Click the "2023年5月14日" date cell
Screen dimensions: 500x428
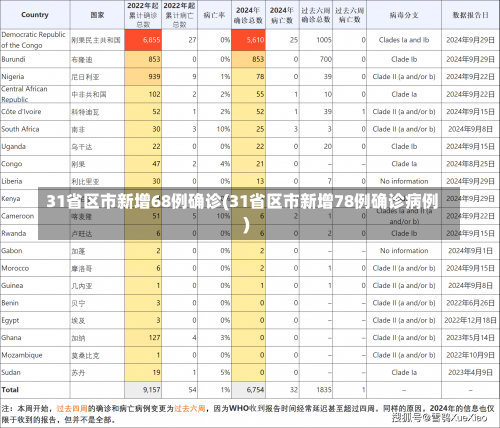pyautogui.click(x=470, y=338)
